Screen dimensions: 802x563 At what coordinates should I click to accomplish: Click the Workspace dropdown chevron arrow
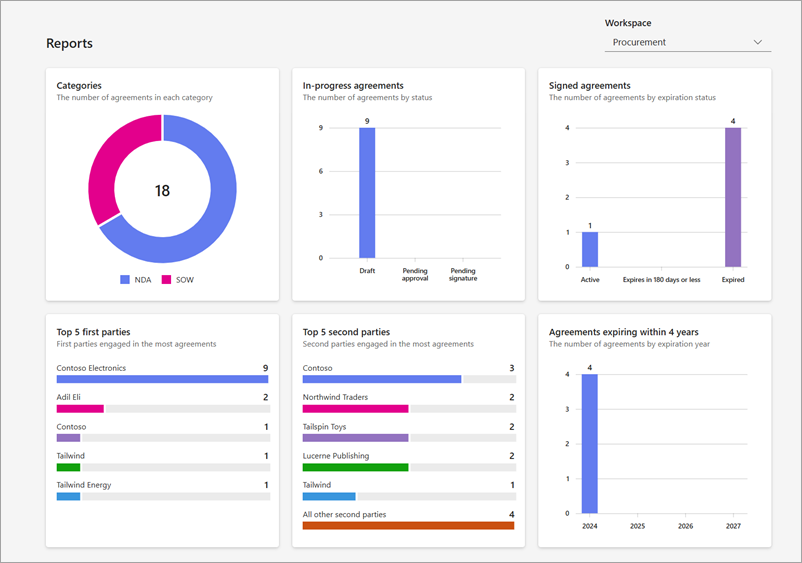(x=758, y=42)
